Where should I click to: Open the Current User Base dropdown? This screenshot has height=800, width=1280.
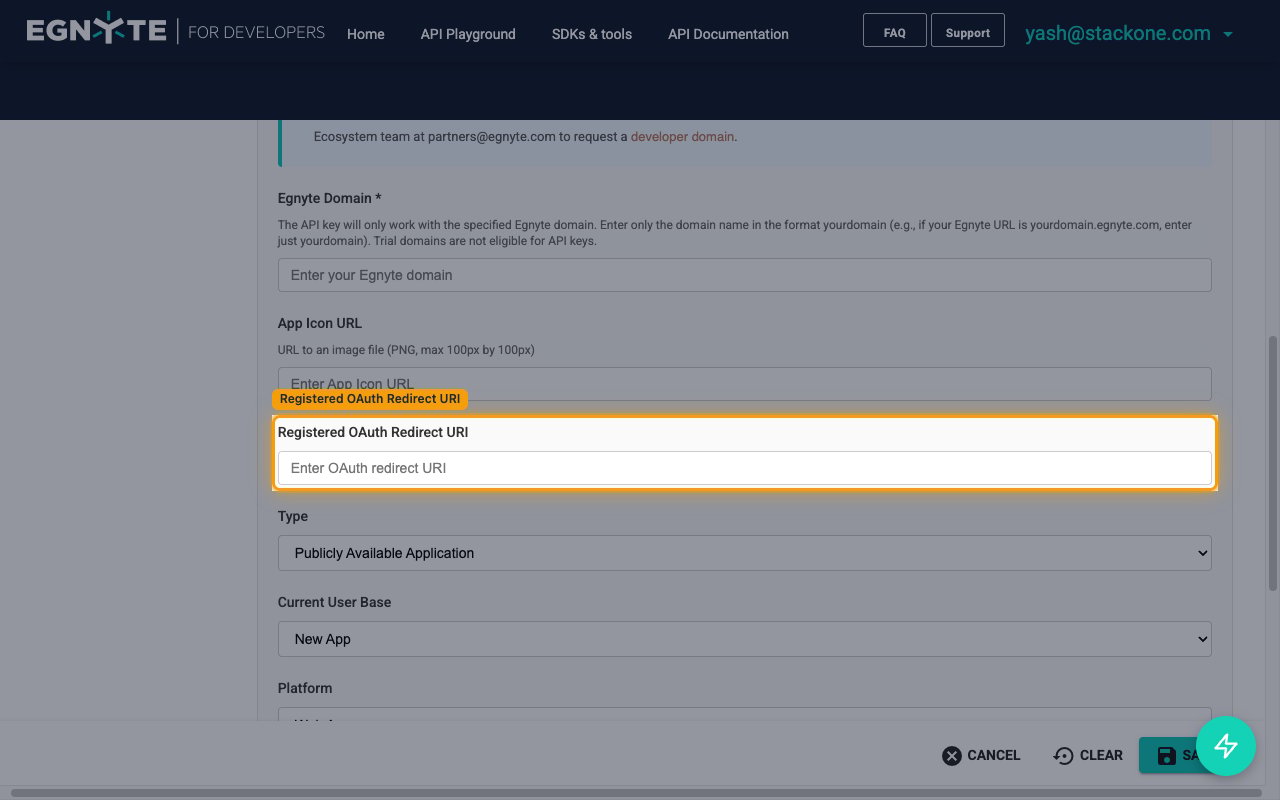[x=744, y=639]
